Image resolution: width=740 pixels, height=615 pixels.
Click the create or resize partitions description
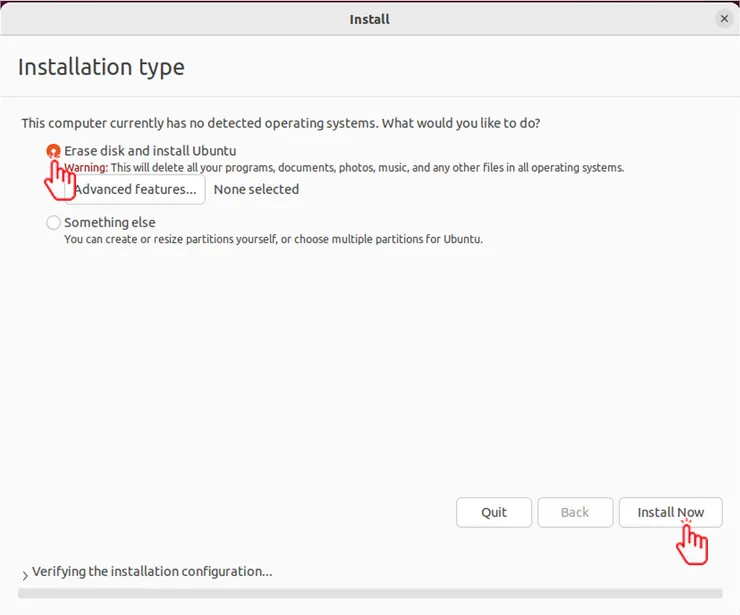click(273, 240)
